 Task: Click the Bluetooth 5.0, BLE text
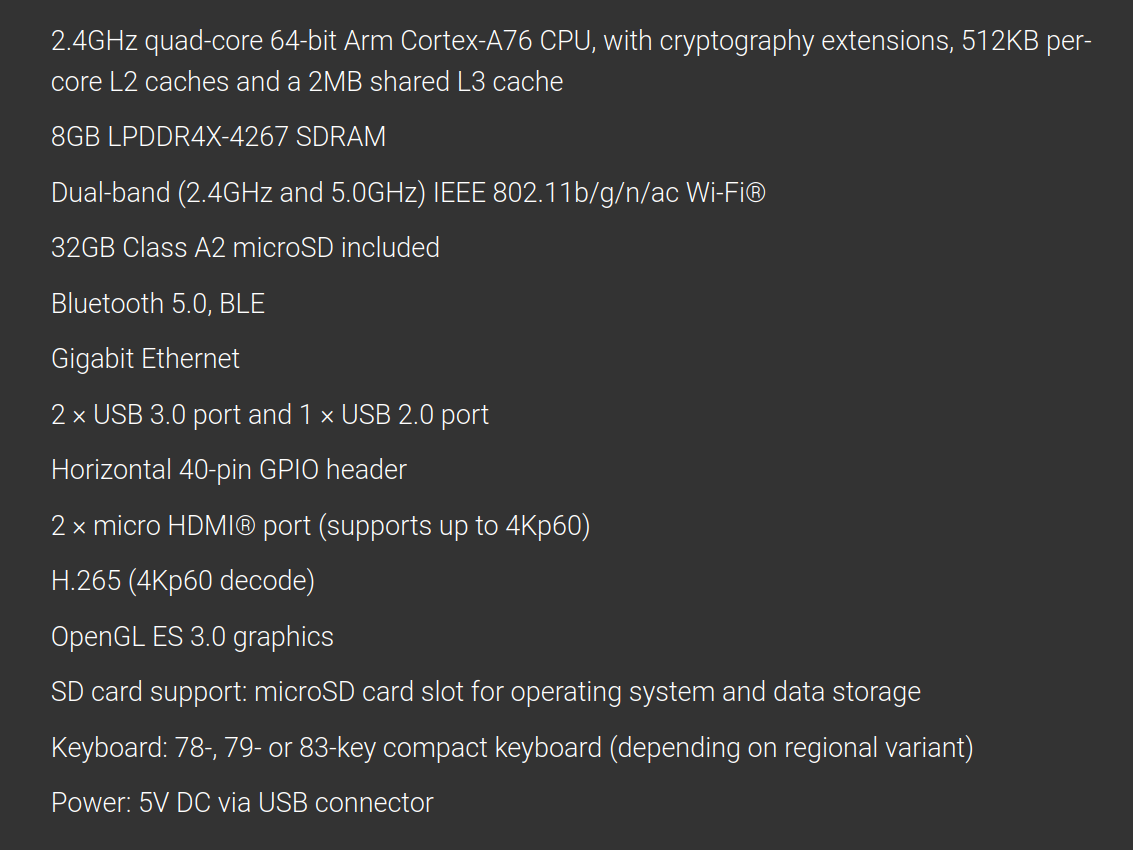(x=158, y=304)
